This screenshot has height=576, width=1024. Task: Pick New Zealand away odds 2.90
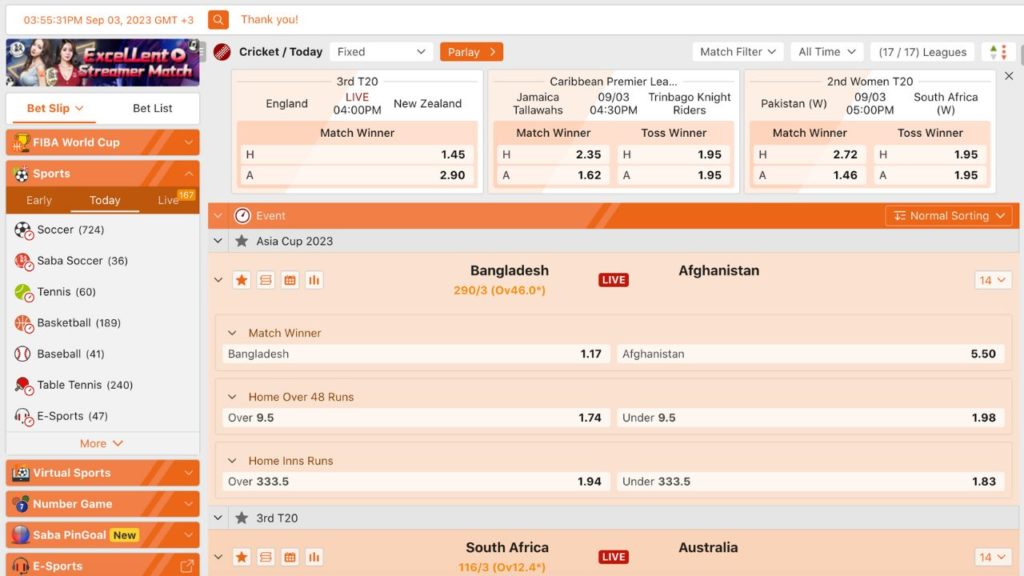click(357, 176)
